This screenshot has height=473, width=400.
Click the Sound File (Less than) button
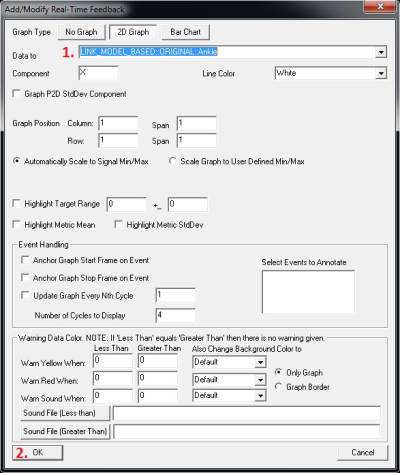click(65, 413)
